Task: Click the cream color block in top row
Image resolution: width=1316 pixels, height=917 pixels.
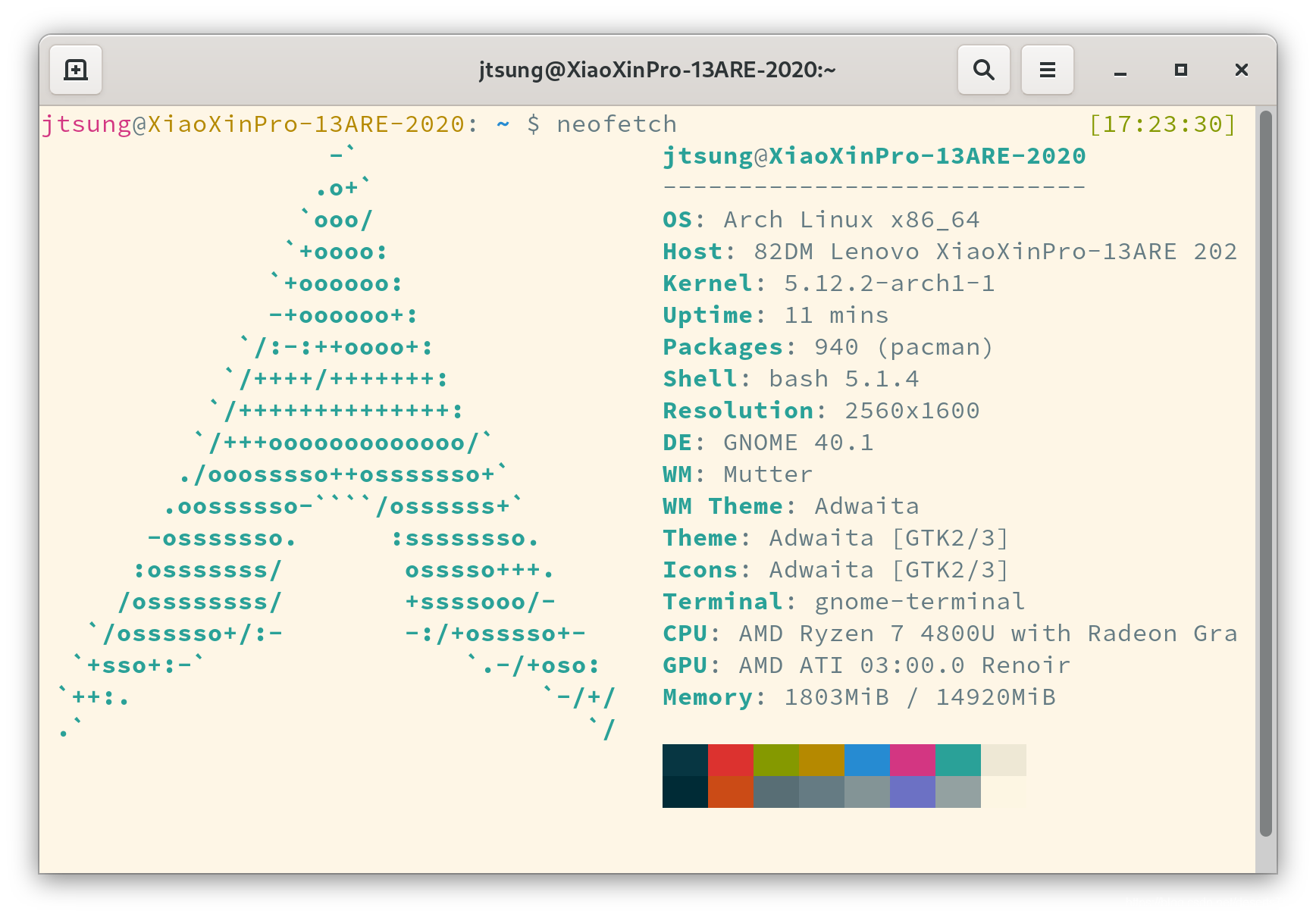Action: pyautogui.click(x=1004, y=760)
